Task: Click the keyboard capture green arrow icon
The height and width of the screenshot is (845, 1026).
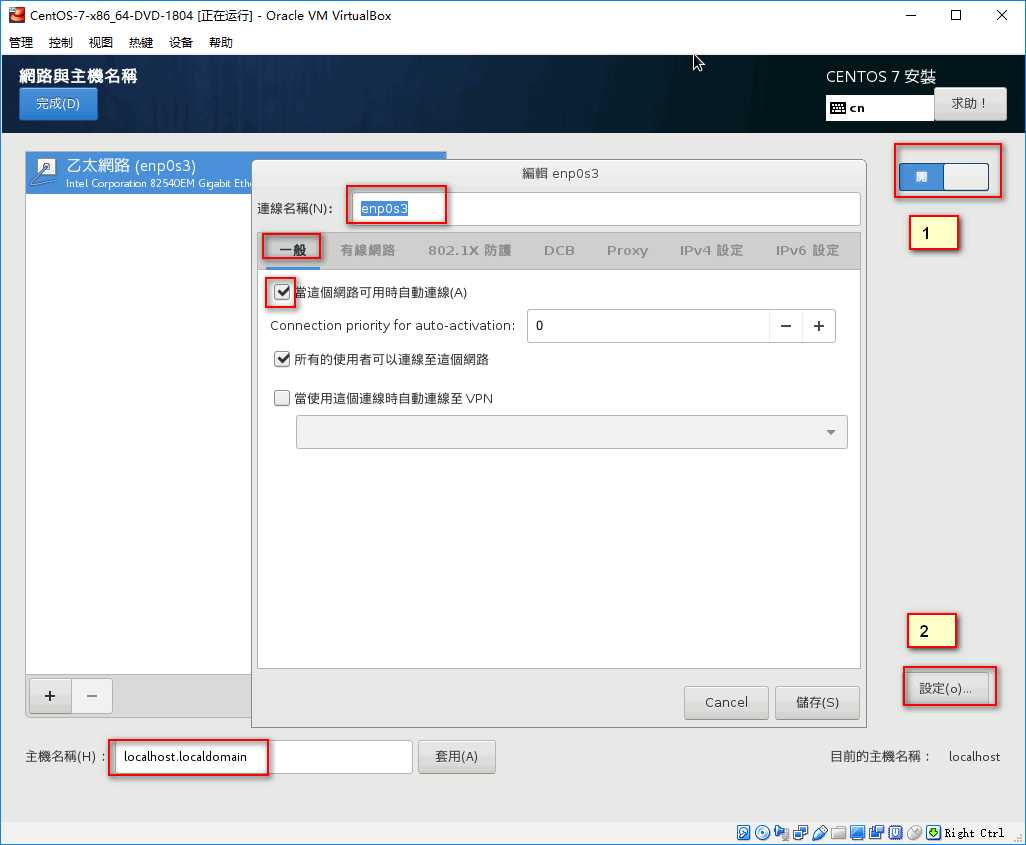Action: pos(933,833)
